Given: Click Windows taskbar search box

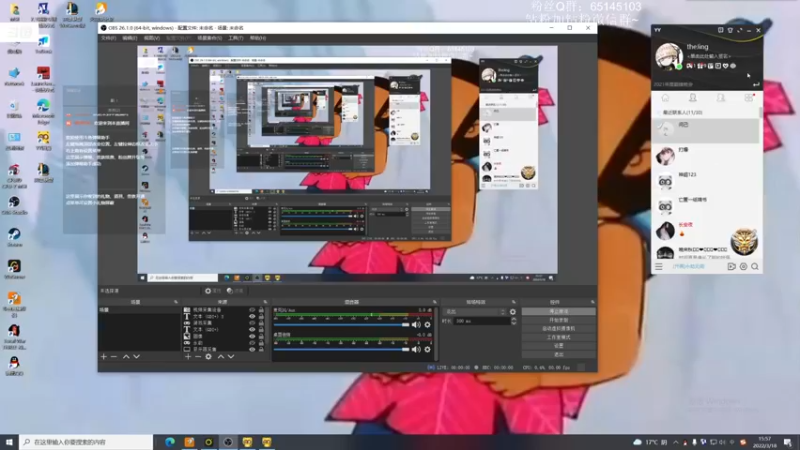Looking at the screenshot, I should tap(86, 442).
